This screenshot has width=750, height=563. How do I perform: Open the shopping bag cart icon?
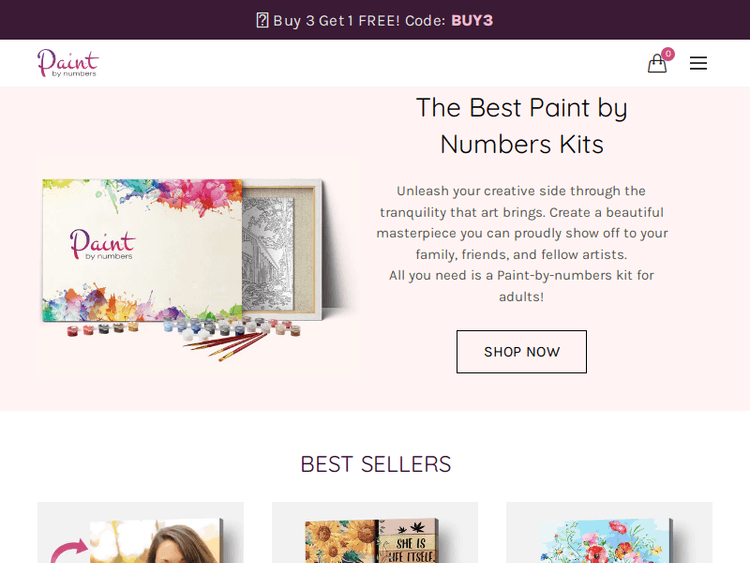(656, 64)
